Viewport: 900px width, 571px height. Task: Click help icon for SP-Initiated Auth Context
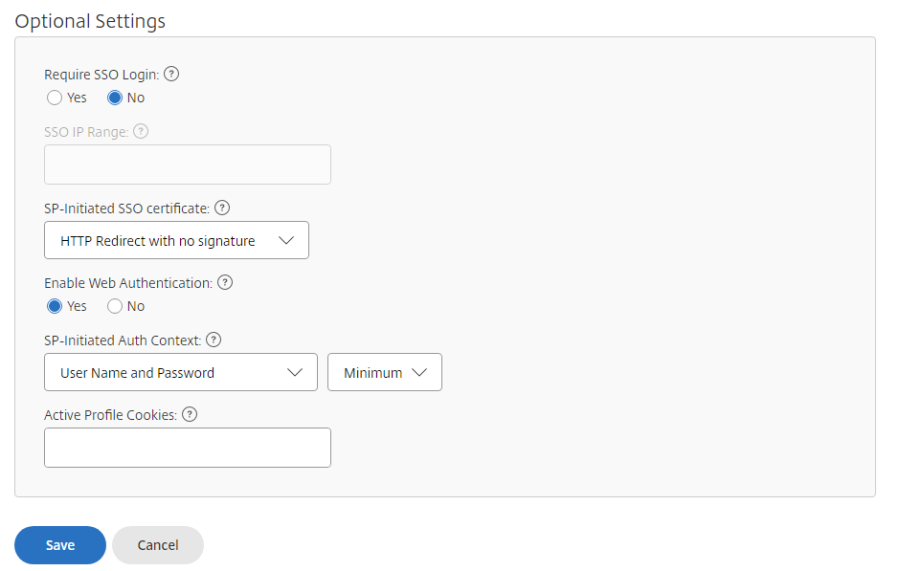point(213,340)
